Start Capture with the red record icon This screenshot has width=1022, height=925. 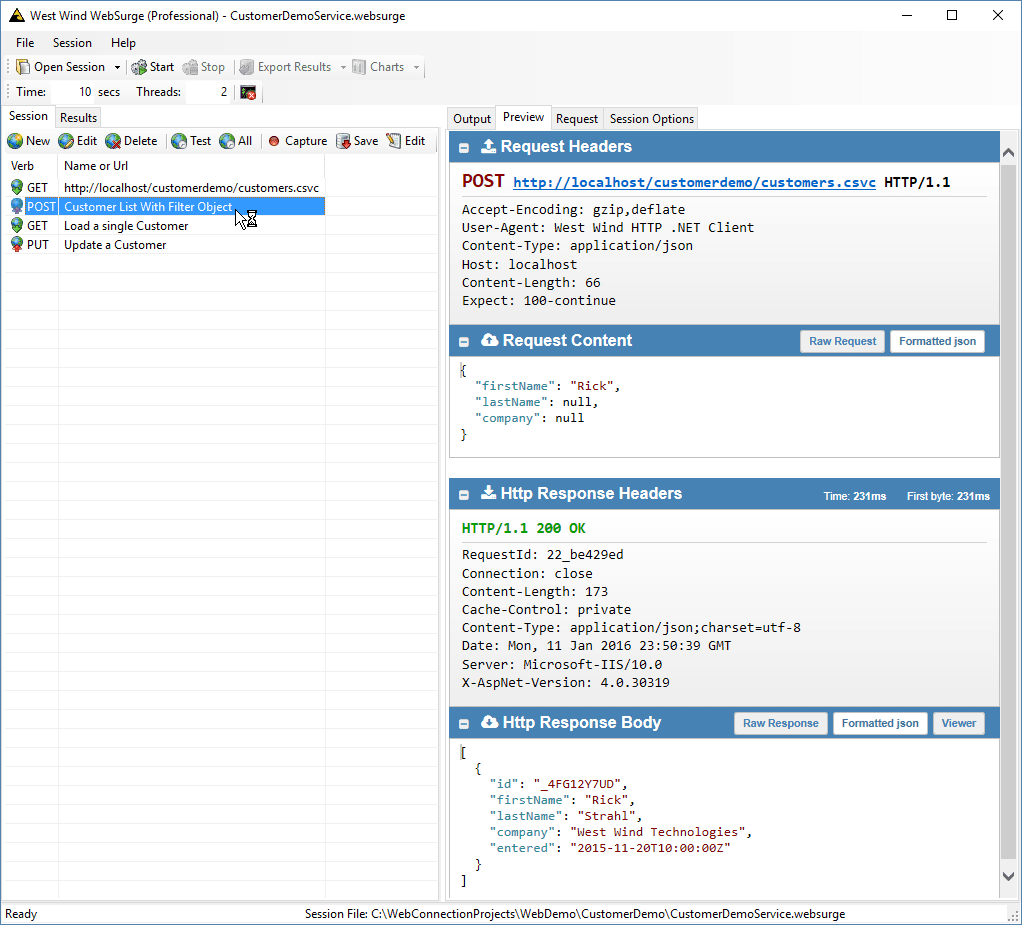point(274,141)
